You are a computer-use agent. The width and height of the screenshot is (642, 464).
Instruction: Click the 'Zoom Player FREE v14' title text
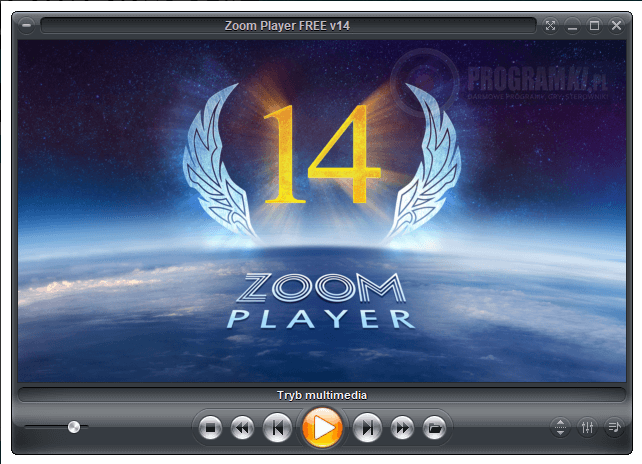287,26
